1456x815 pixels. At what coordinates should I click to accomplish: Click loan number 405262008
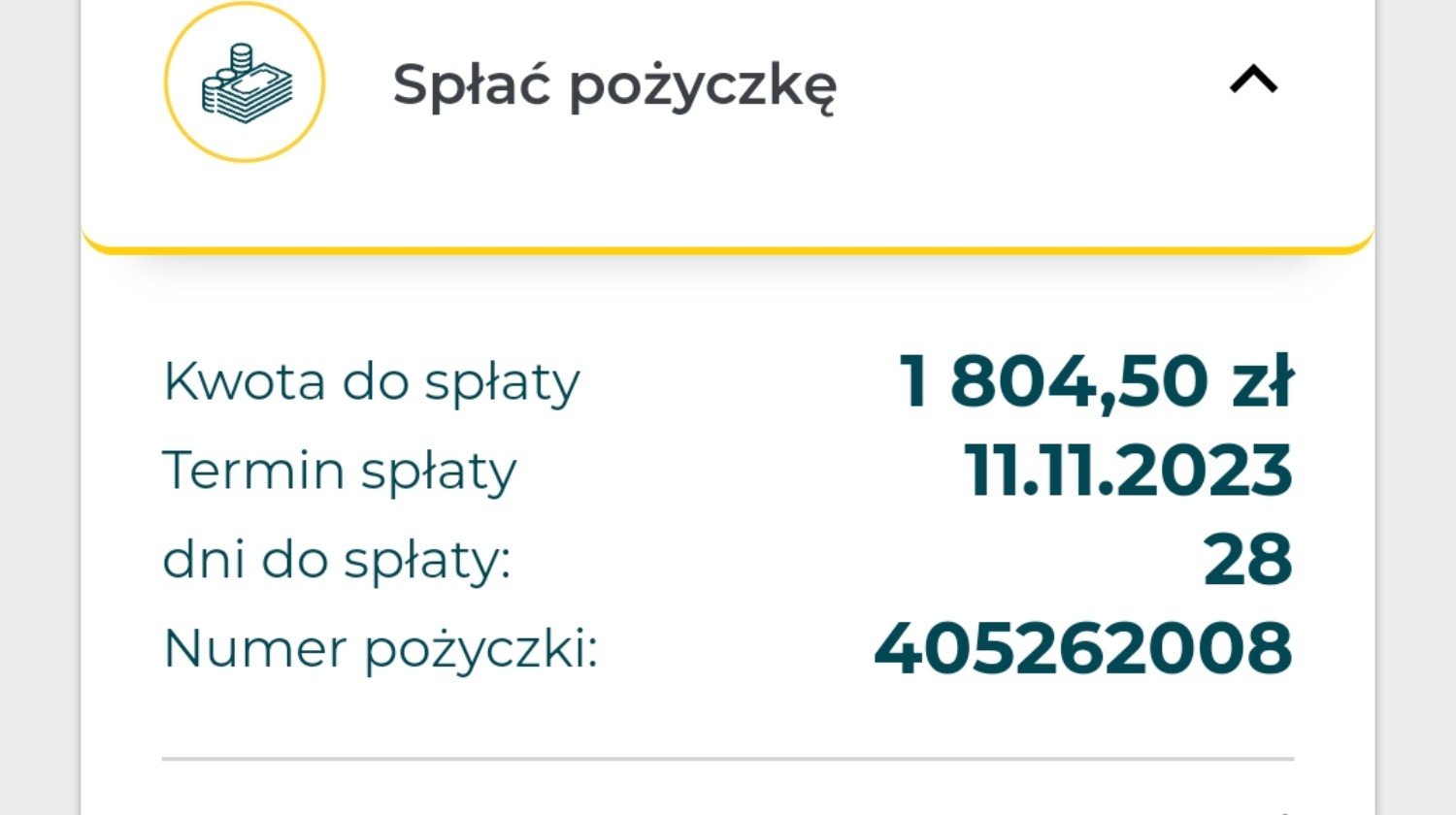tap(1083, 648)
